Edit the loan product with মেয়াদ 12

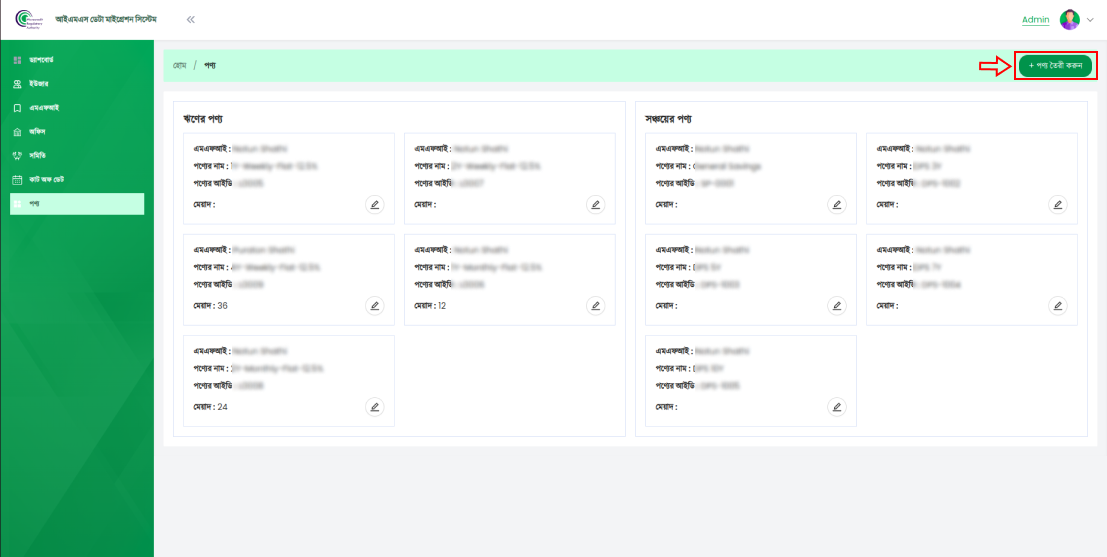[596, 305]
